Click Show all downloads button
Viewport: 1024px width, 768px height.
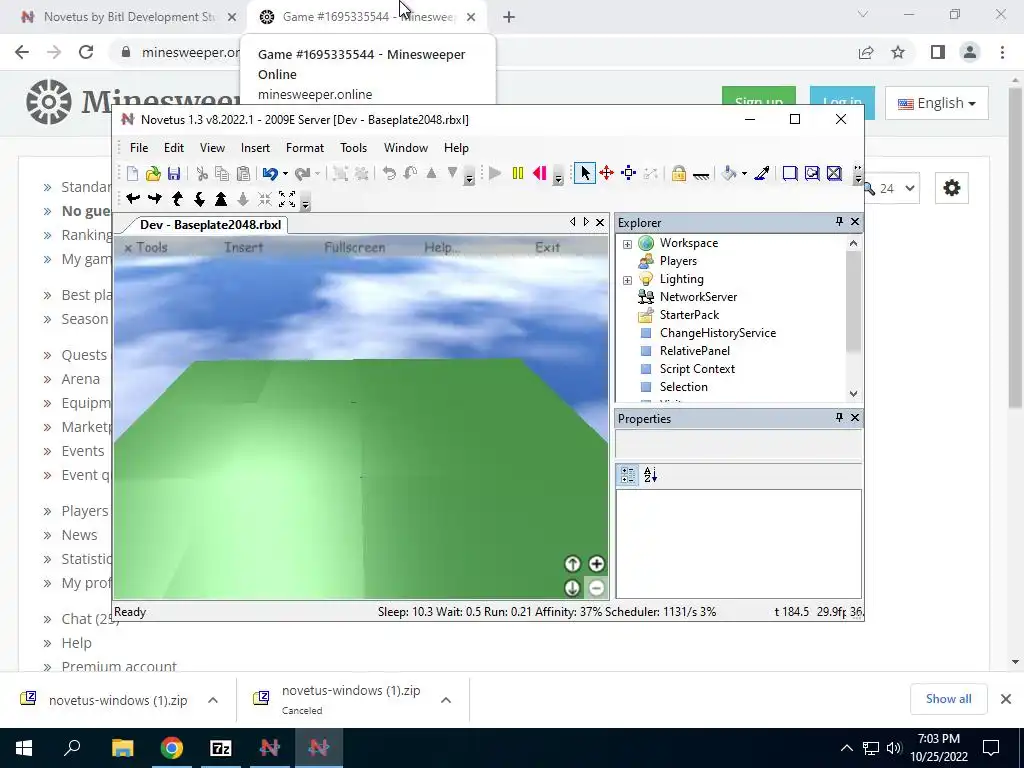click(948, 699)
